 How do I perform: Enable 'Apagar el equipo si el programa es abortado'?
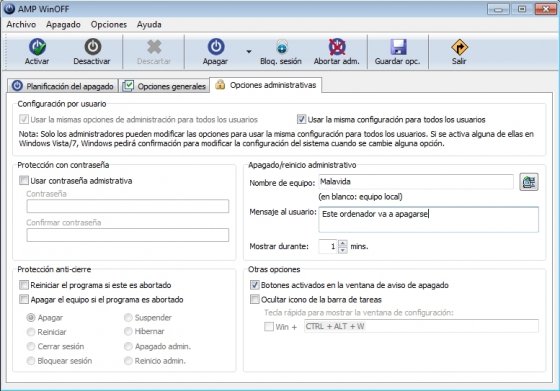[24, 299]
